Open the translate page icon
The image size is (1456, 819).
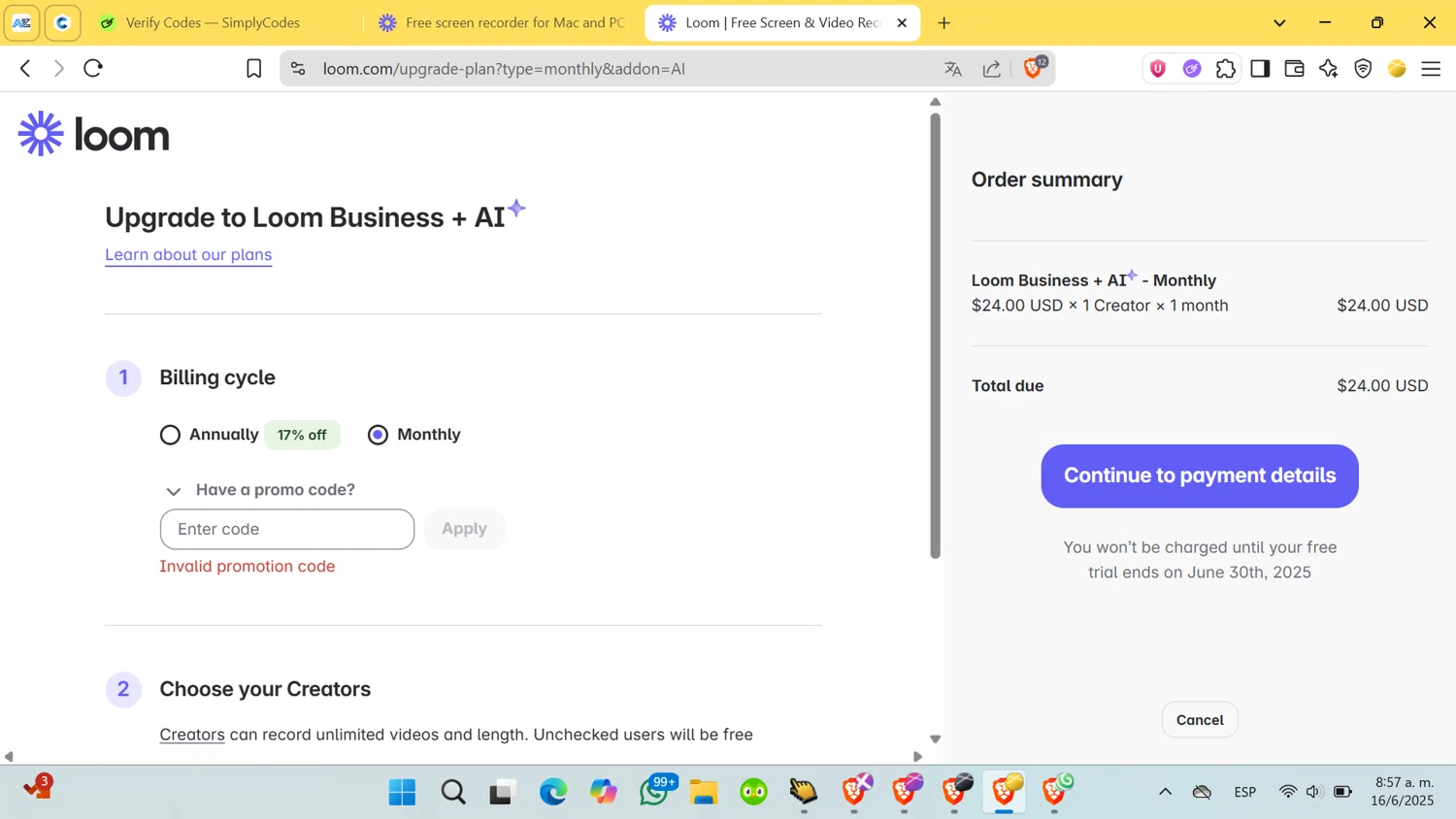pyautogui.click(x=953, y=69)
